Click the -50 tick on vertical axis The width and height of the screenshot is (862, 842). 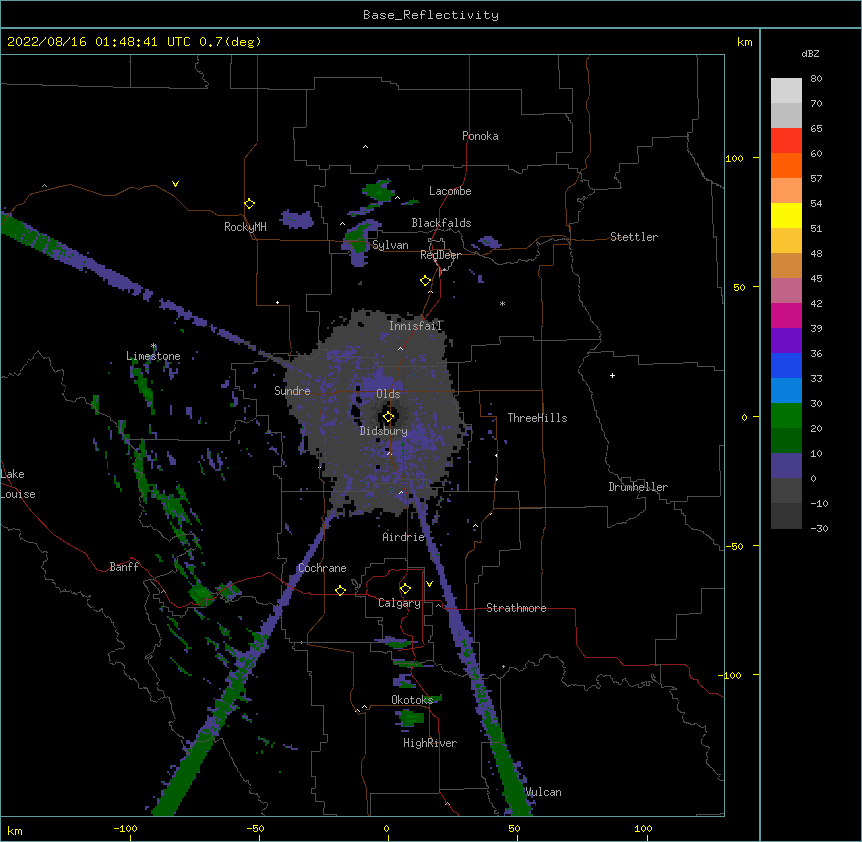pos(734,546)
